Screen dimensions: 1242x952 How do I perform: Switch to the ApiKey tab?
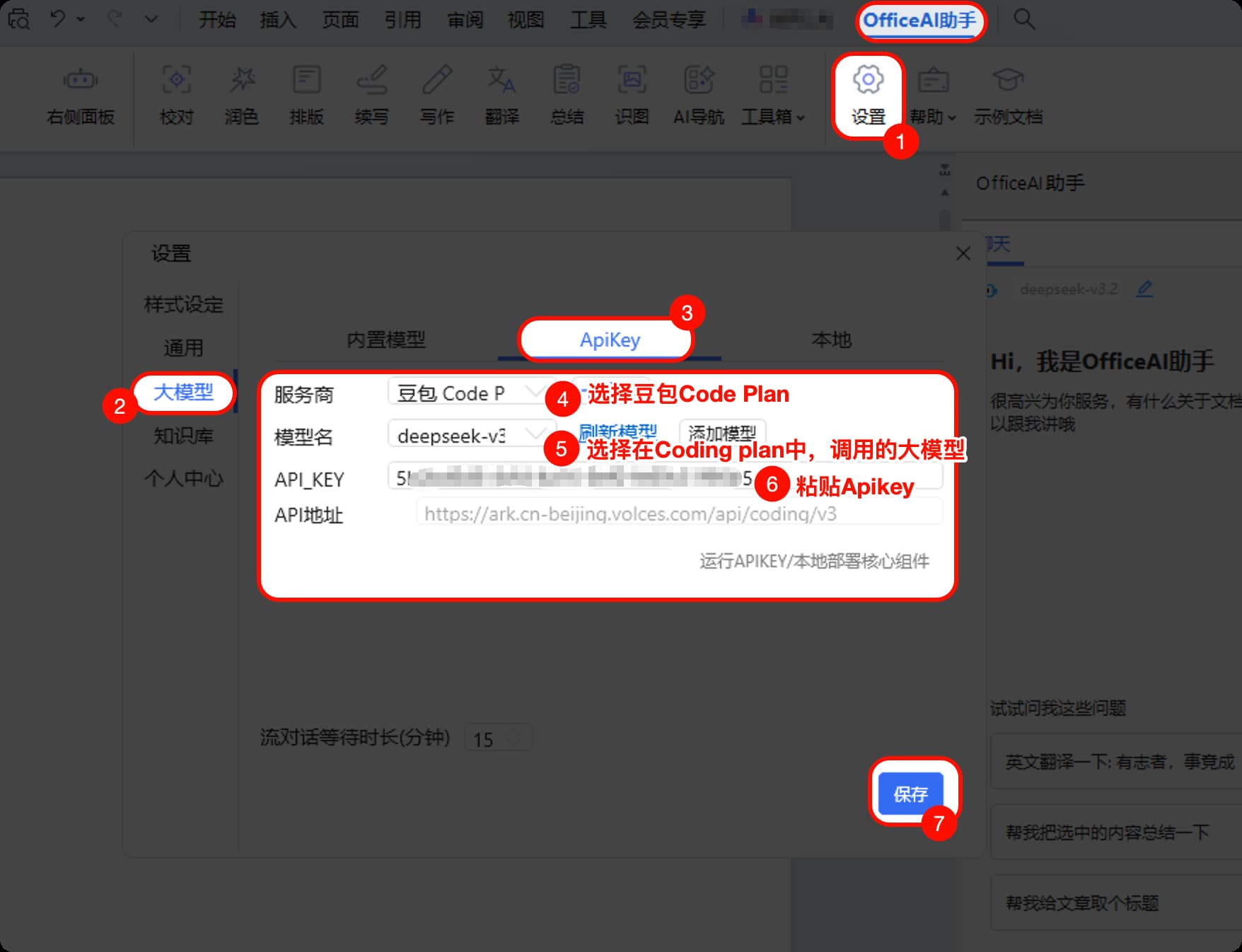pos(605,340)
